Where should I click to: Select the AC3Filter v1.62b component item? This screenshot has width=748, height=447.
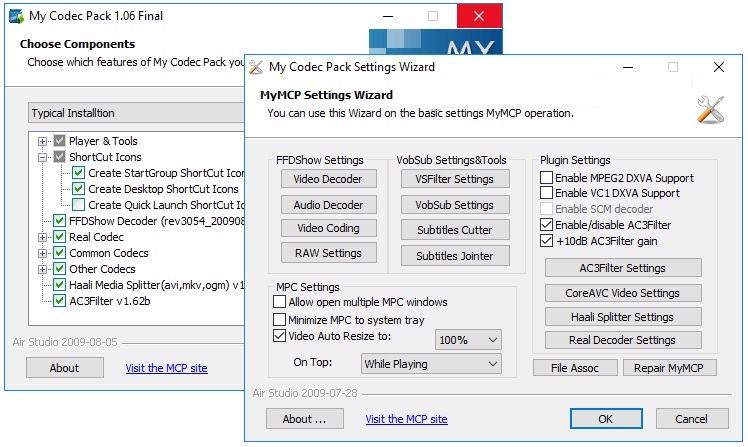[x=110, y=301]
